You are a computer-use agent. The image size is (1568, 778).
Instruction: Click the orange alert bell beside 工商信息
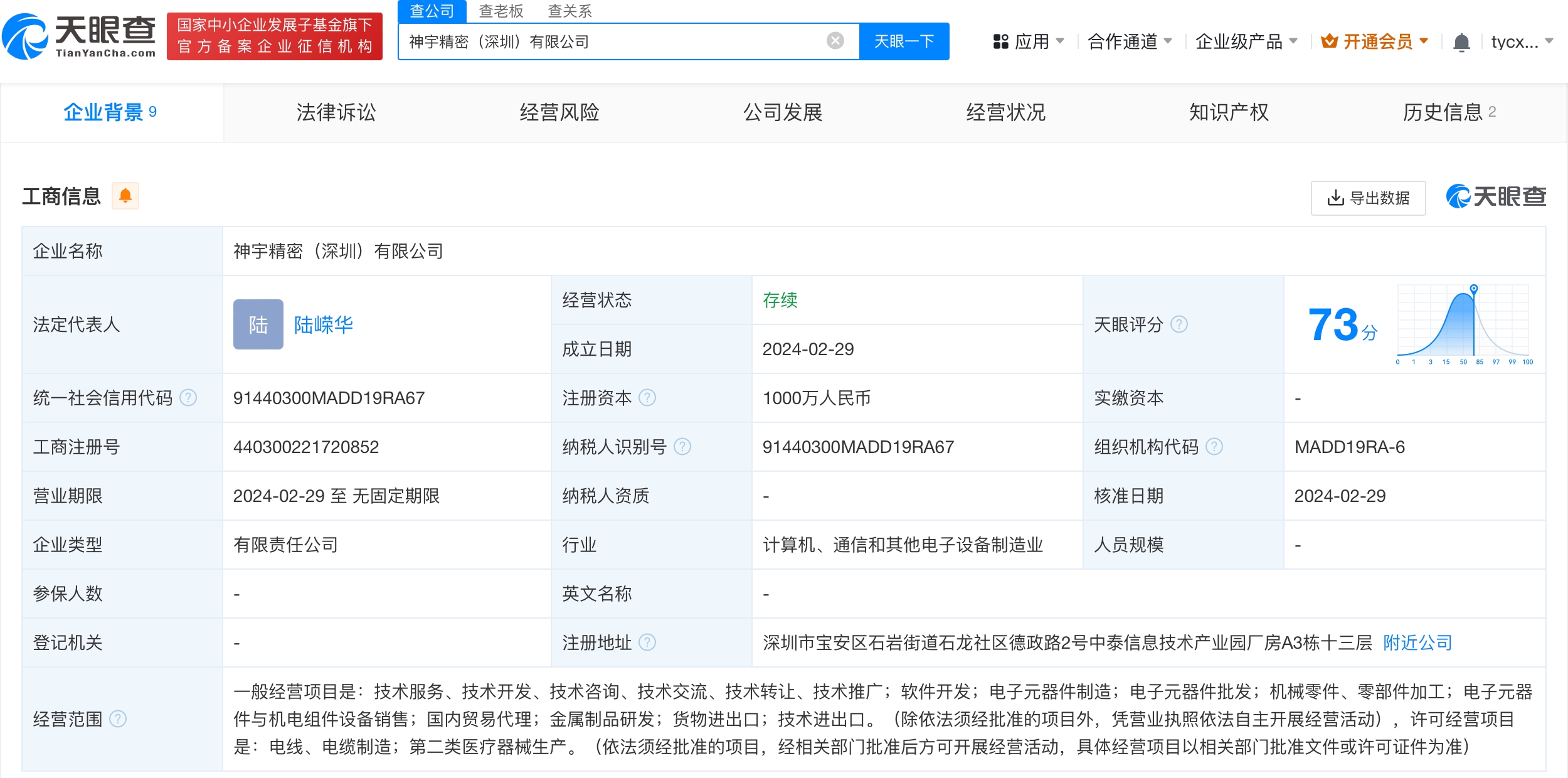pyautogui.click(x=125, y=196)
